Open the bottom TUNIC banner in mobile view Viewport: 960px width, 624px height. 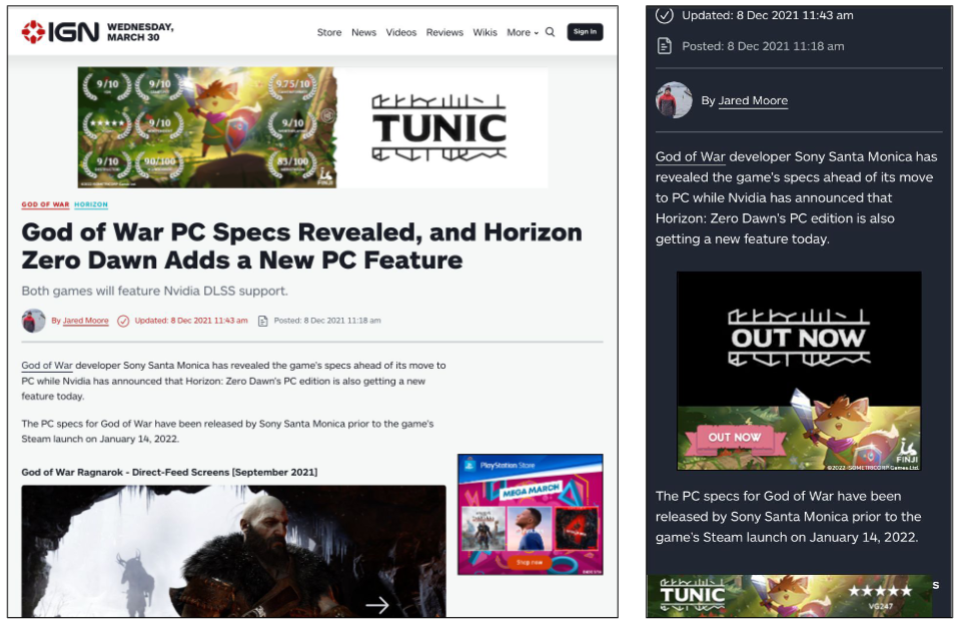point(789,595)
